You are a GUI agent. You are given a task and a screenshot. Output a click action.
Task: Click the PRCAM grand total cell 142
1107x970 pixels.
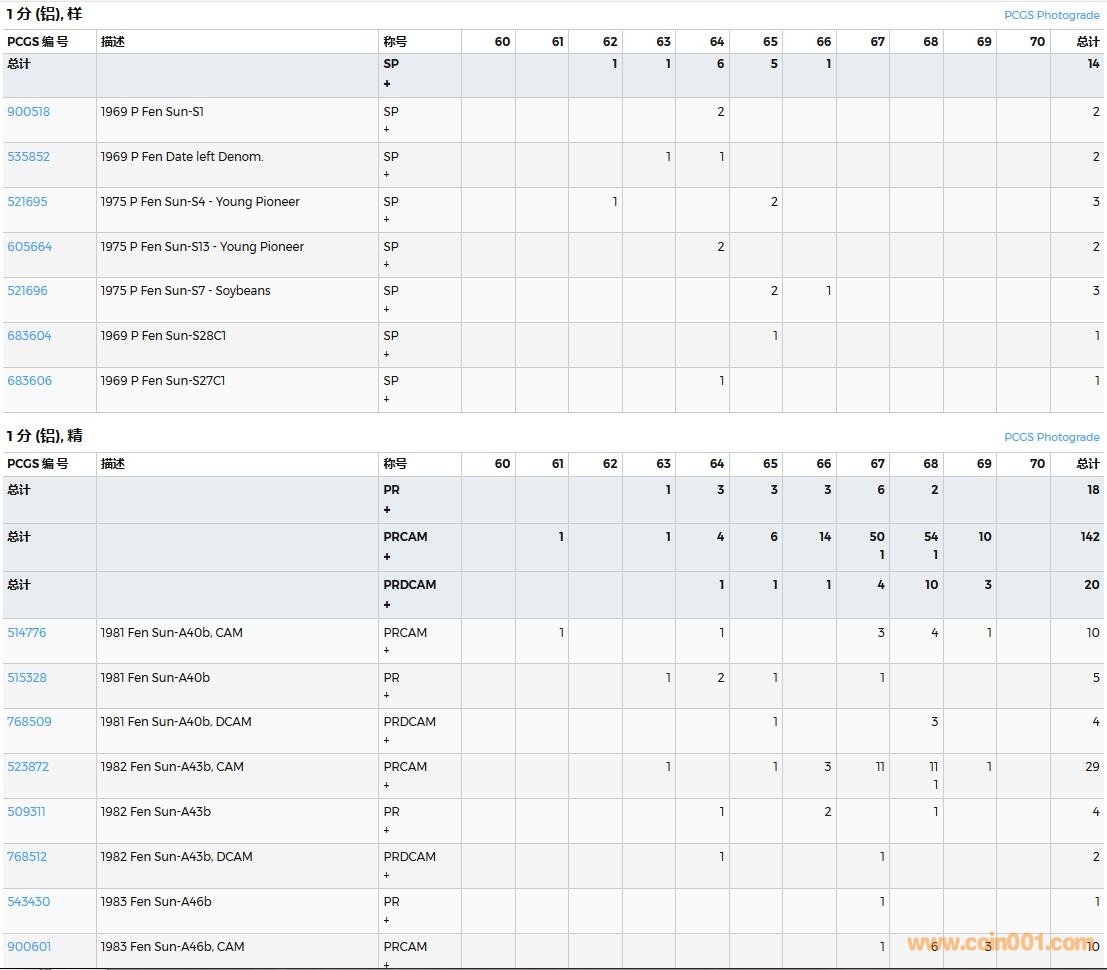pyautogui.click(x=1089, y=537)
